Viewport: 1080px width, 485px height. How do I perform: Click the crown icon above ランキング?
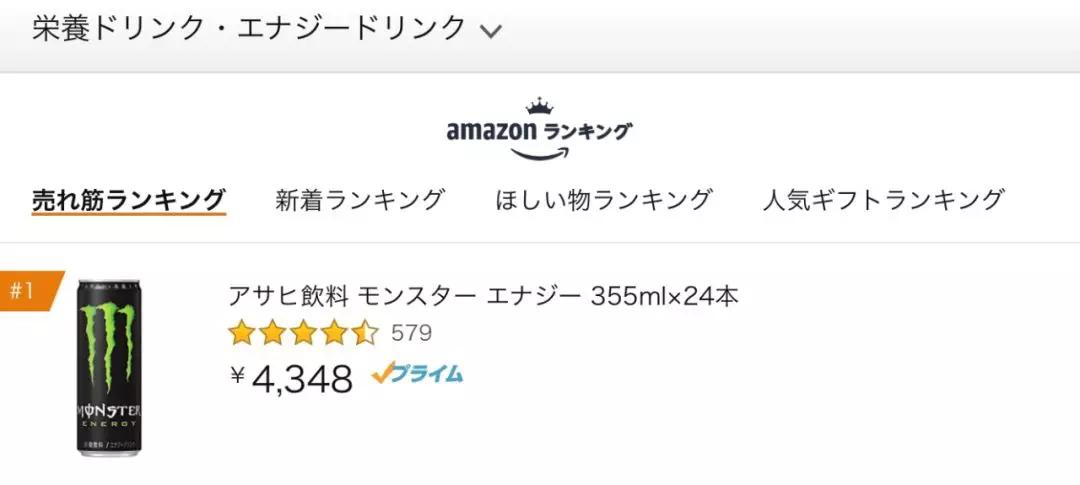click(x=539, y=106)
